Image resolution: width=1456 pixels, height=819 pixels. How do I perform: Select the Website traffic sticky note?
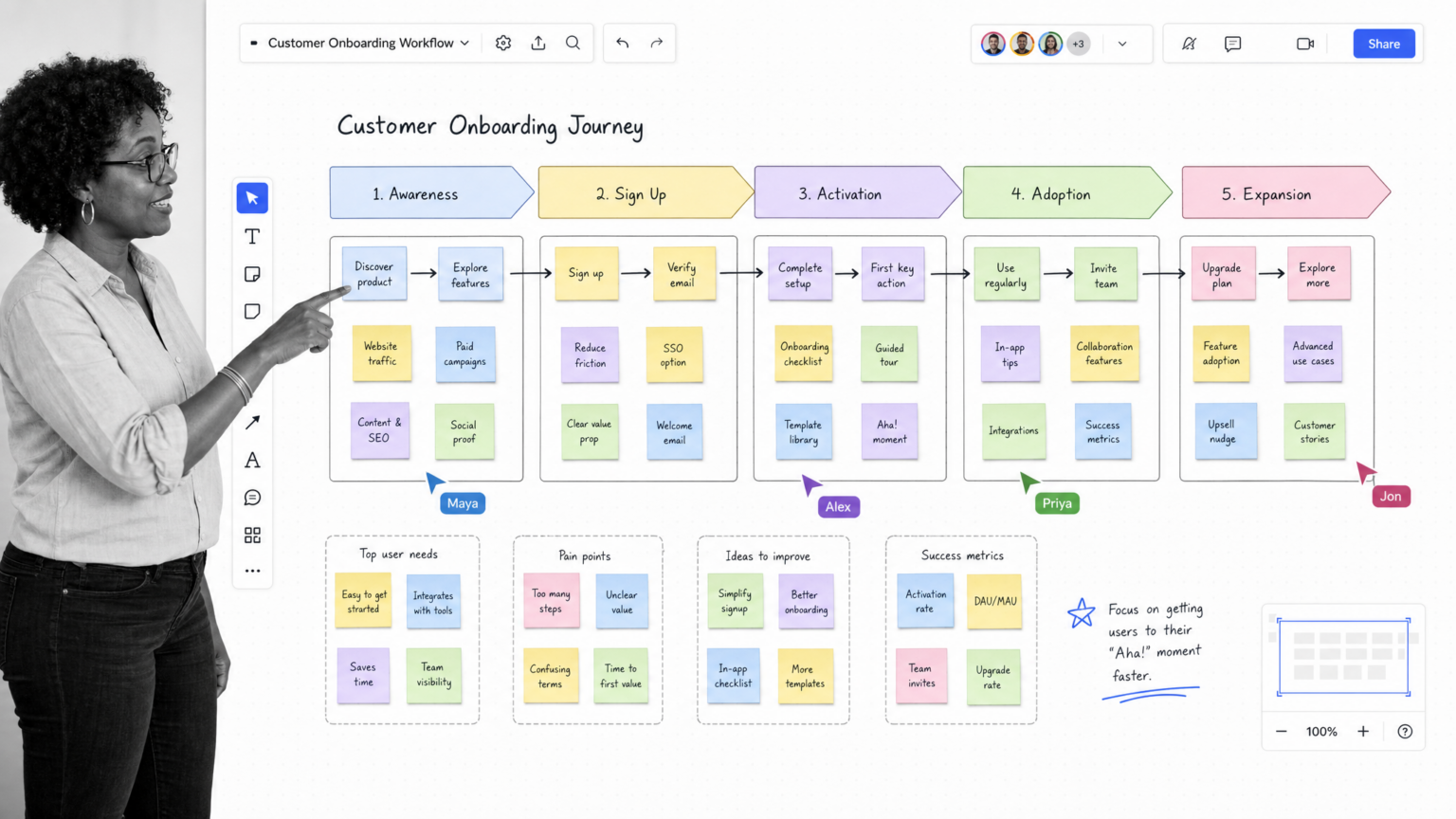(x=381, y=354)
